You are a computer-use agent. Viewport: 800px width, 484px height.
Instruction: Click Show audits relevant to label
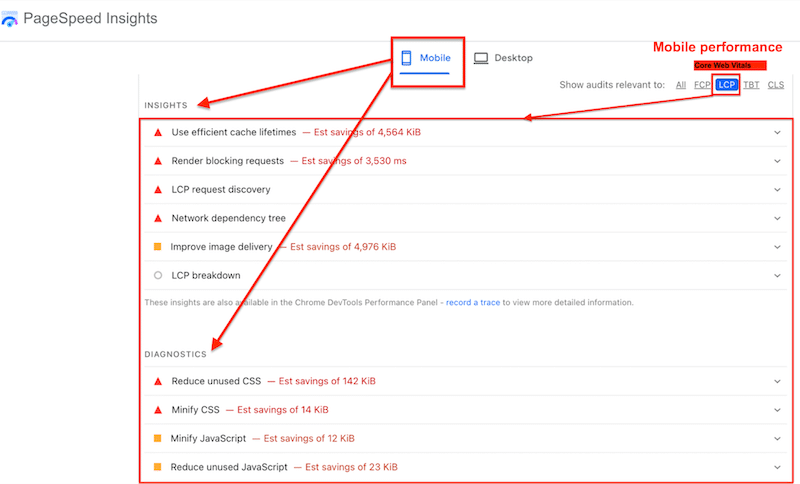point(612,85)
